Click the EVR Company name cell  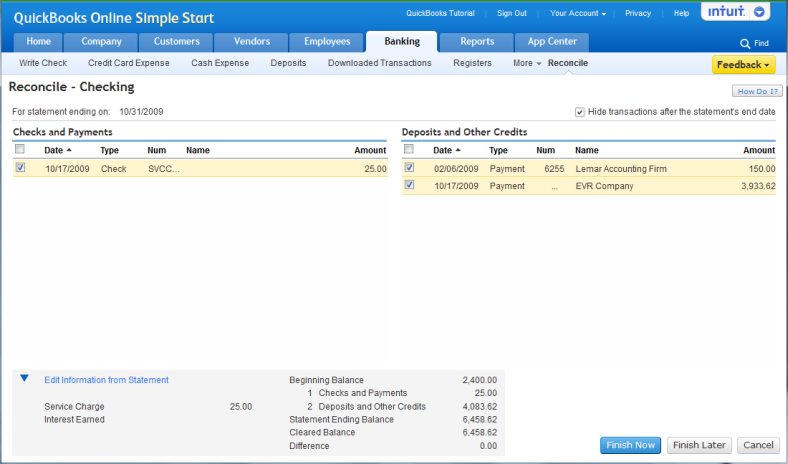pos(604,186)
